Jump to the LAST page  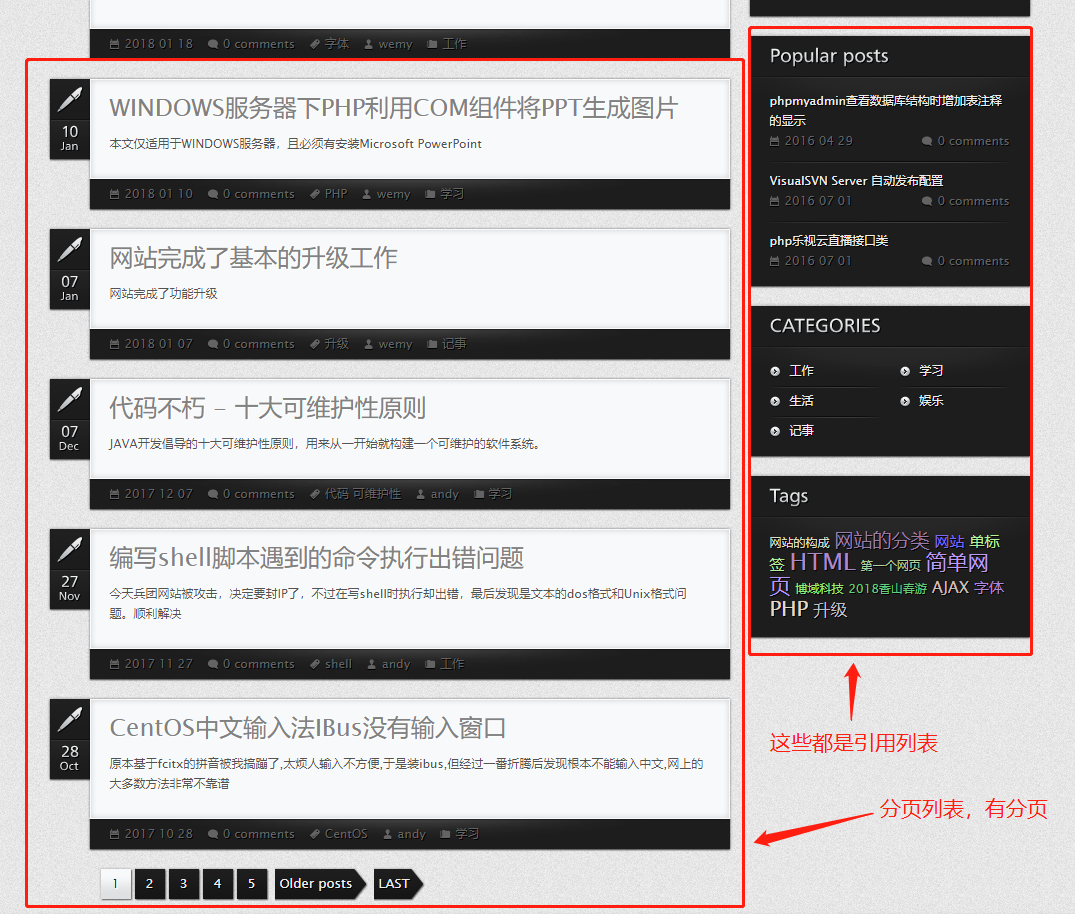pos(394,884)
